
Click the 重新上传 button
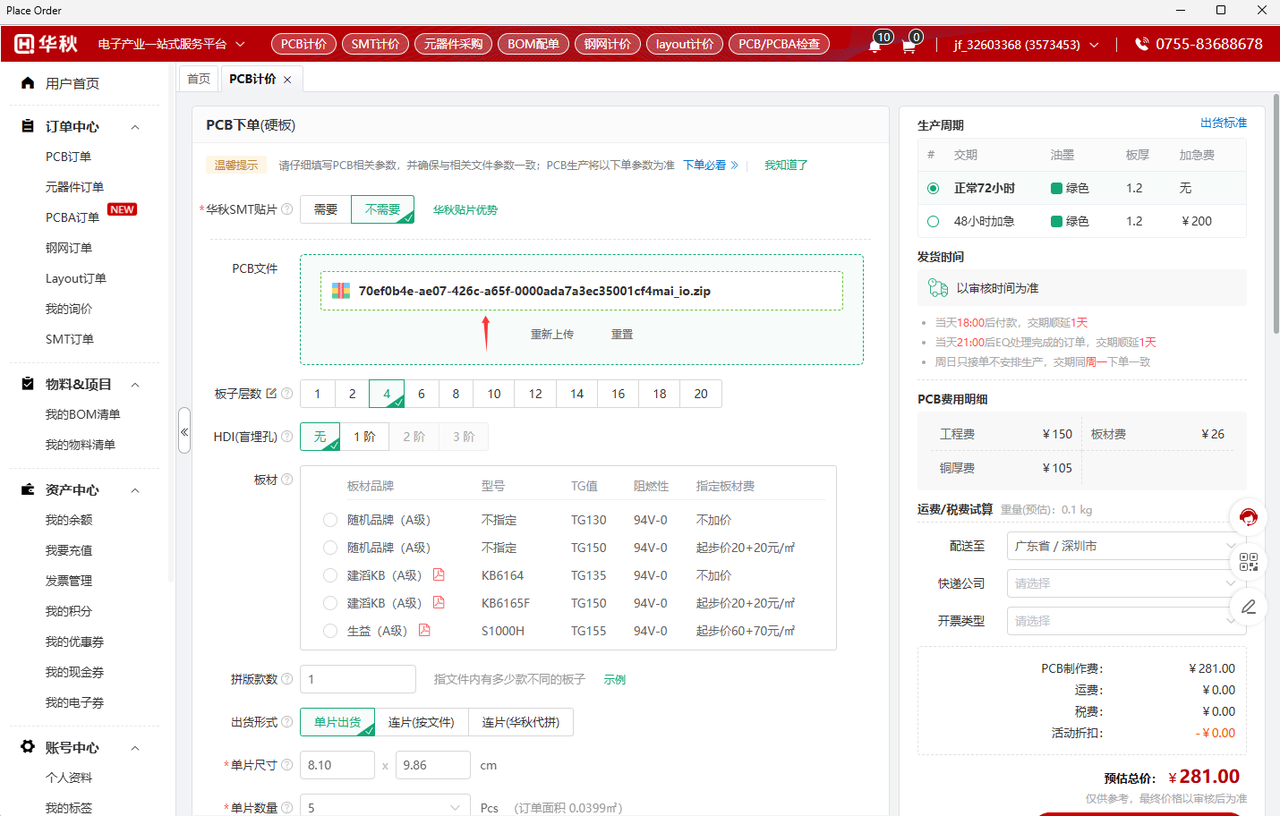(552, 334)
